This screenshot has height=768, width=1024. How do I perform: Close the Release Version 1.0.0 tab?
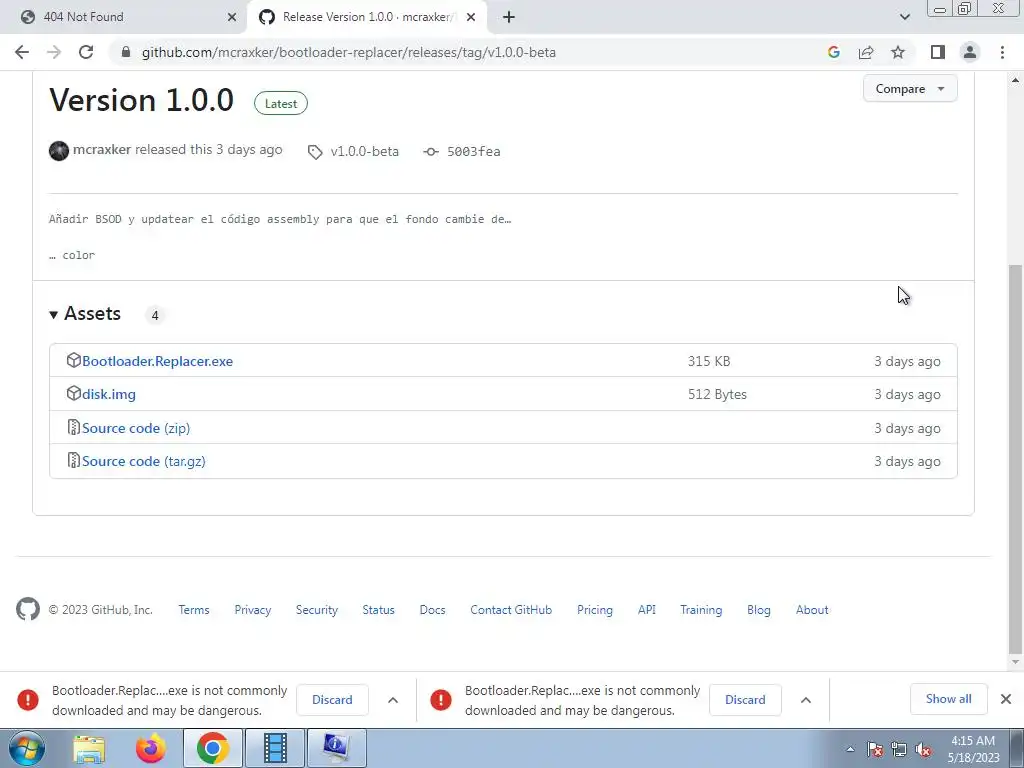tap(471, 17)
